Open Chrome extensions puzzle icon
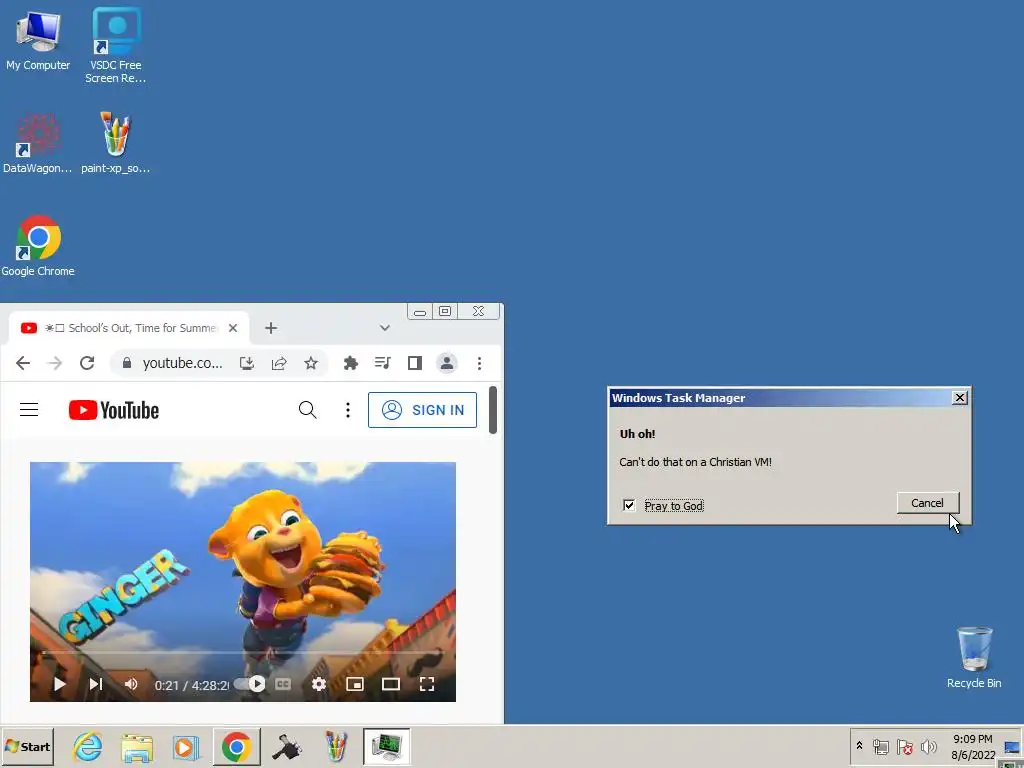1024x768 pixels. click(351, 363)
